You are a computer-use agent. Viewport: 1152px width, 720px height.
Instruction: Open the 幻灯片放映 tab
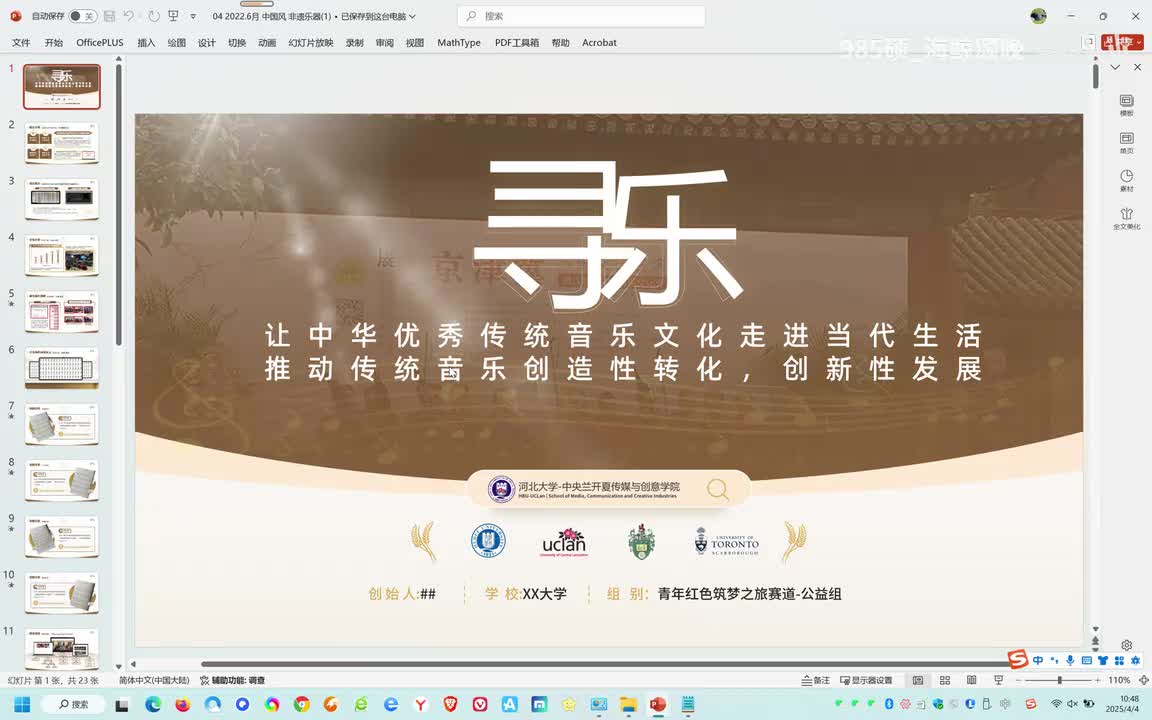coord(311,43)
